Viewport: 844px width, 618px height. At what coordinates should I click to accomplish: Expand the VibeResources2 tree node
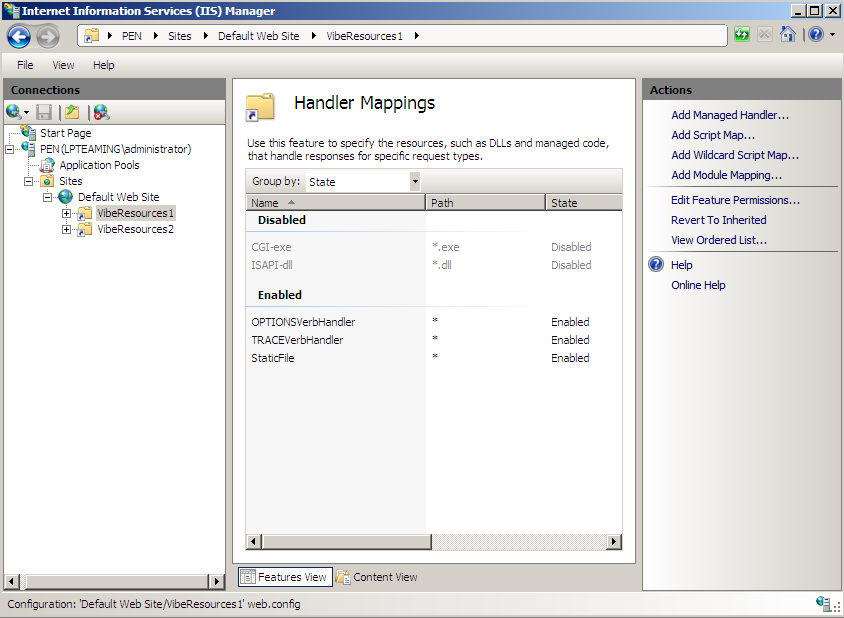tap(66, 230)
